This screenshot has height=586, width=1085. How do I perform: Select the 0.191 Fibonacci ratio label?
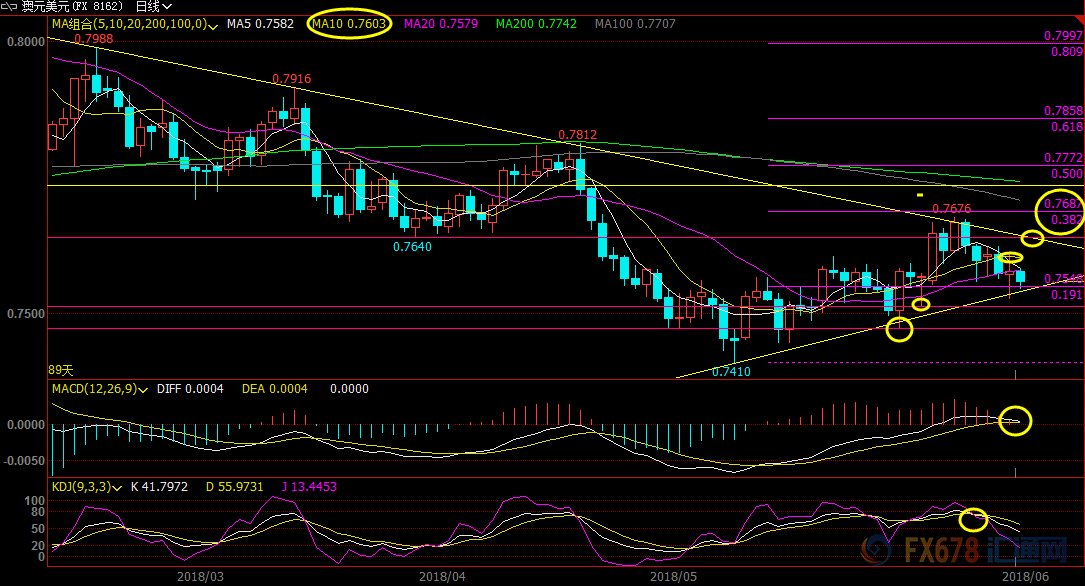click(x=1067, y=295)
